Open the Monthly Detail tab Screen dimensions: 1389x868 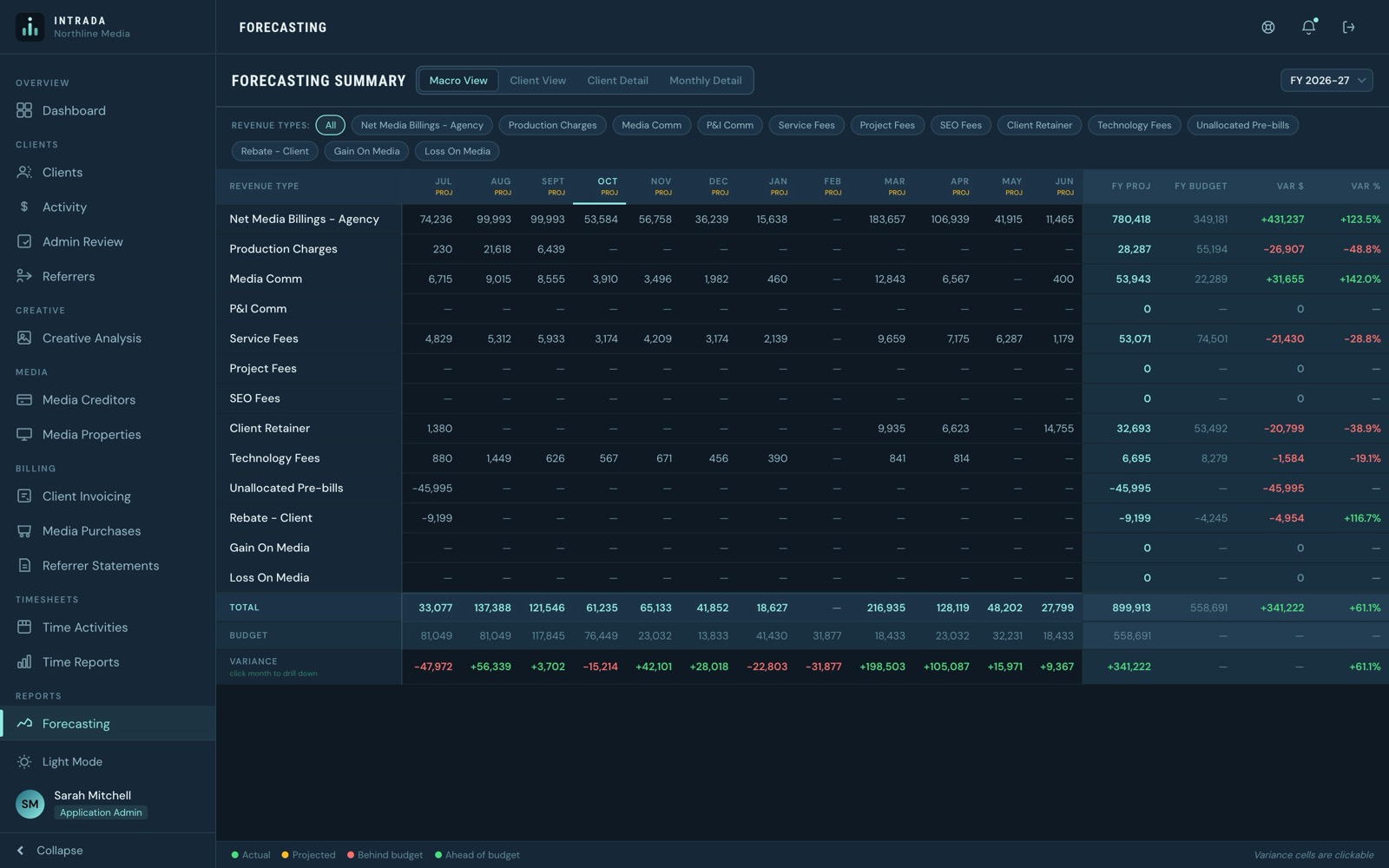pos(705,80)
